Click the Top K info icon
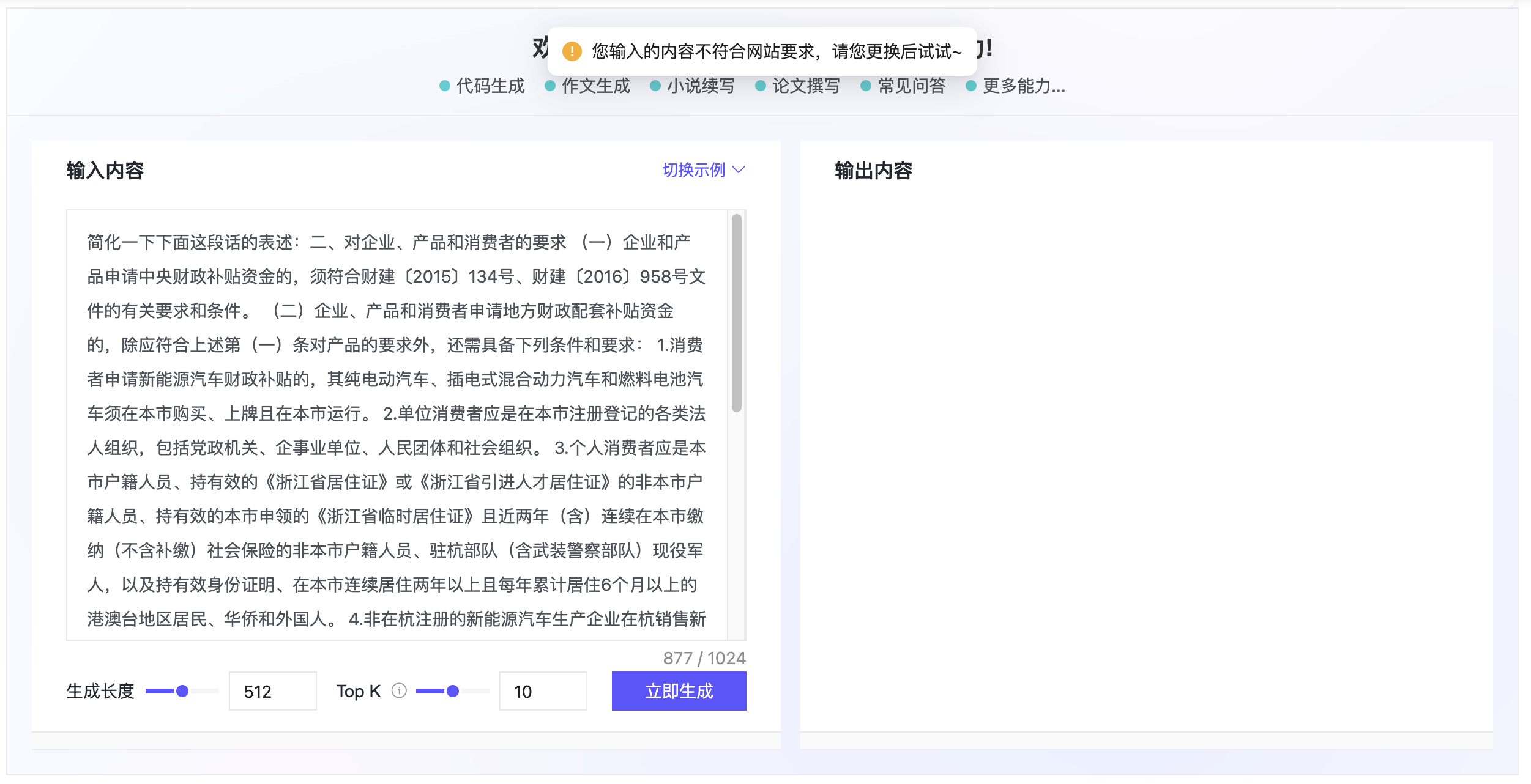This screenshot has width=1531, height=784. [x=399, y=690]
